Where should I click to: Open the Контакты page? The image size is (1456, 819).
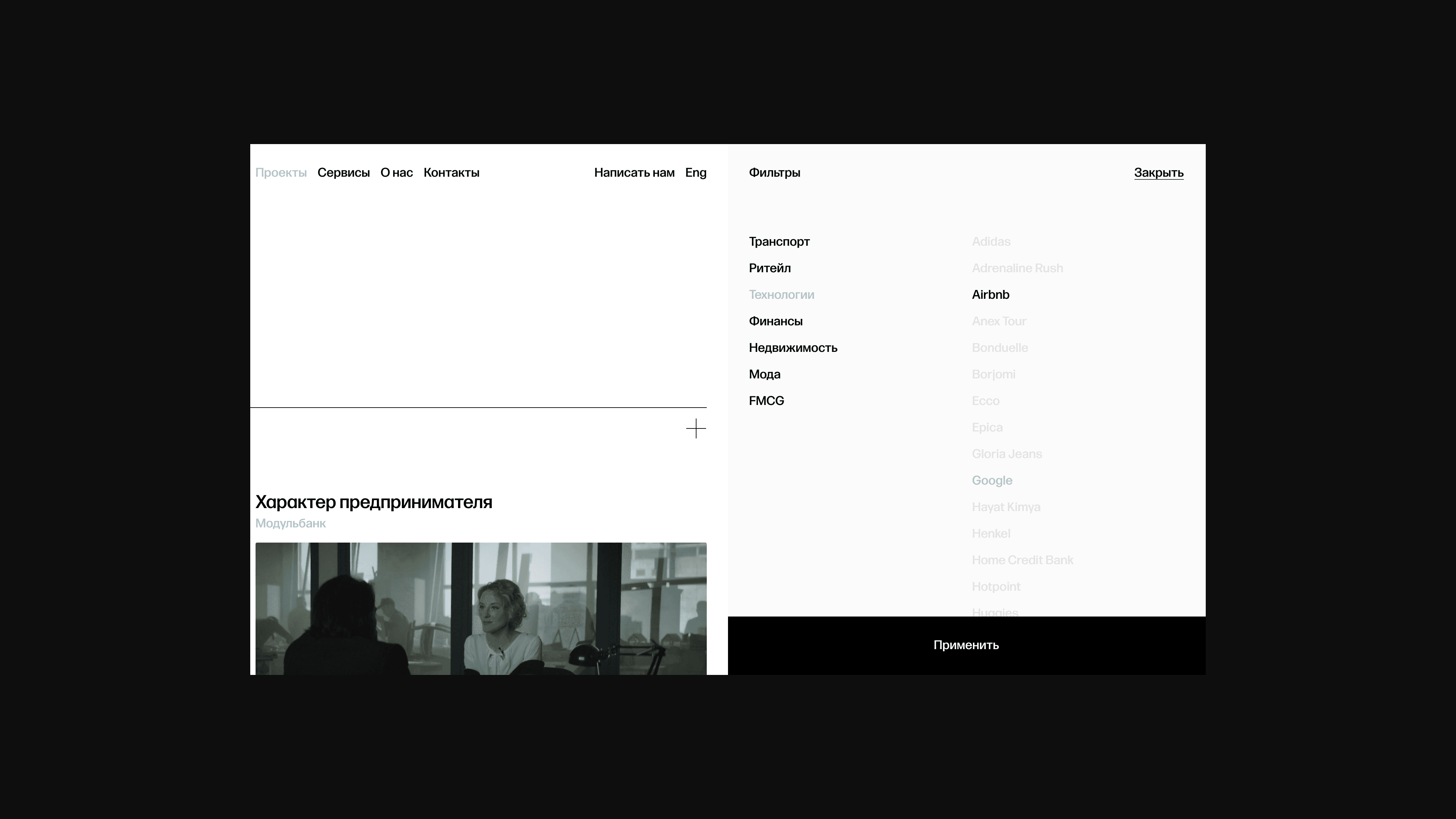(x=451, y=173)
